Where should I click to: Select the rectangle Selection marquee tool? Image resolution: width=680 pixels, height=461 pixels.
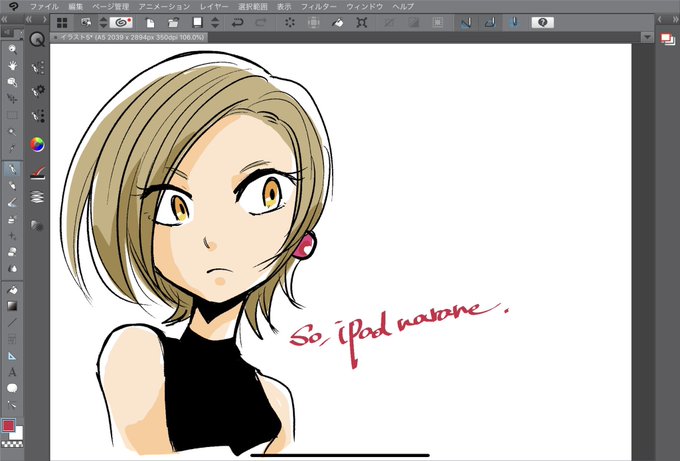[x=12, y=115]
